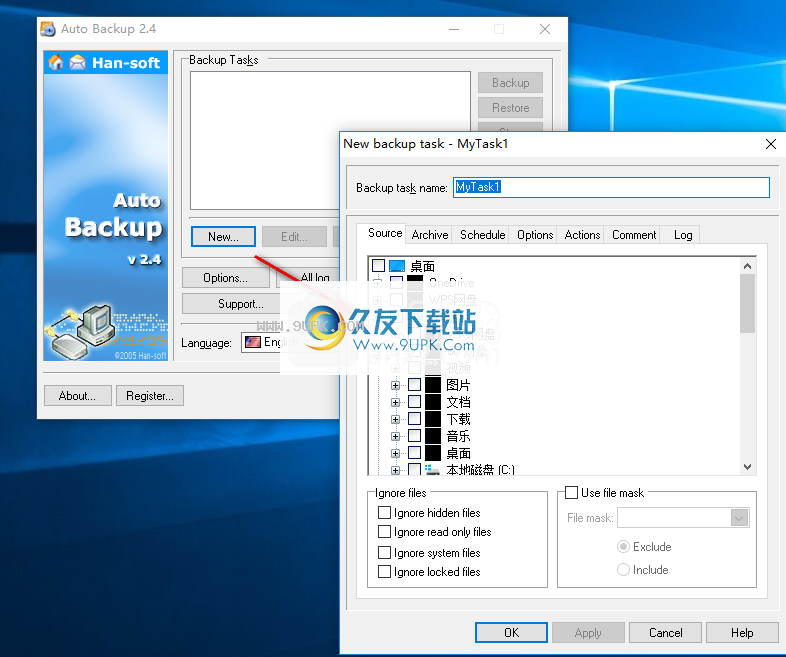This screenshot has height=657, width=786.
Task: Click Support... in Auto Backup window
Action: tap(241, 304)
